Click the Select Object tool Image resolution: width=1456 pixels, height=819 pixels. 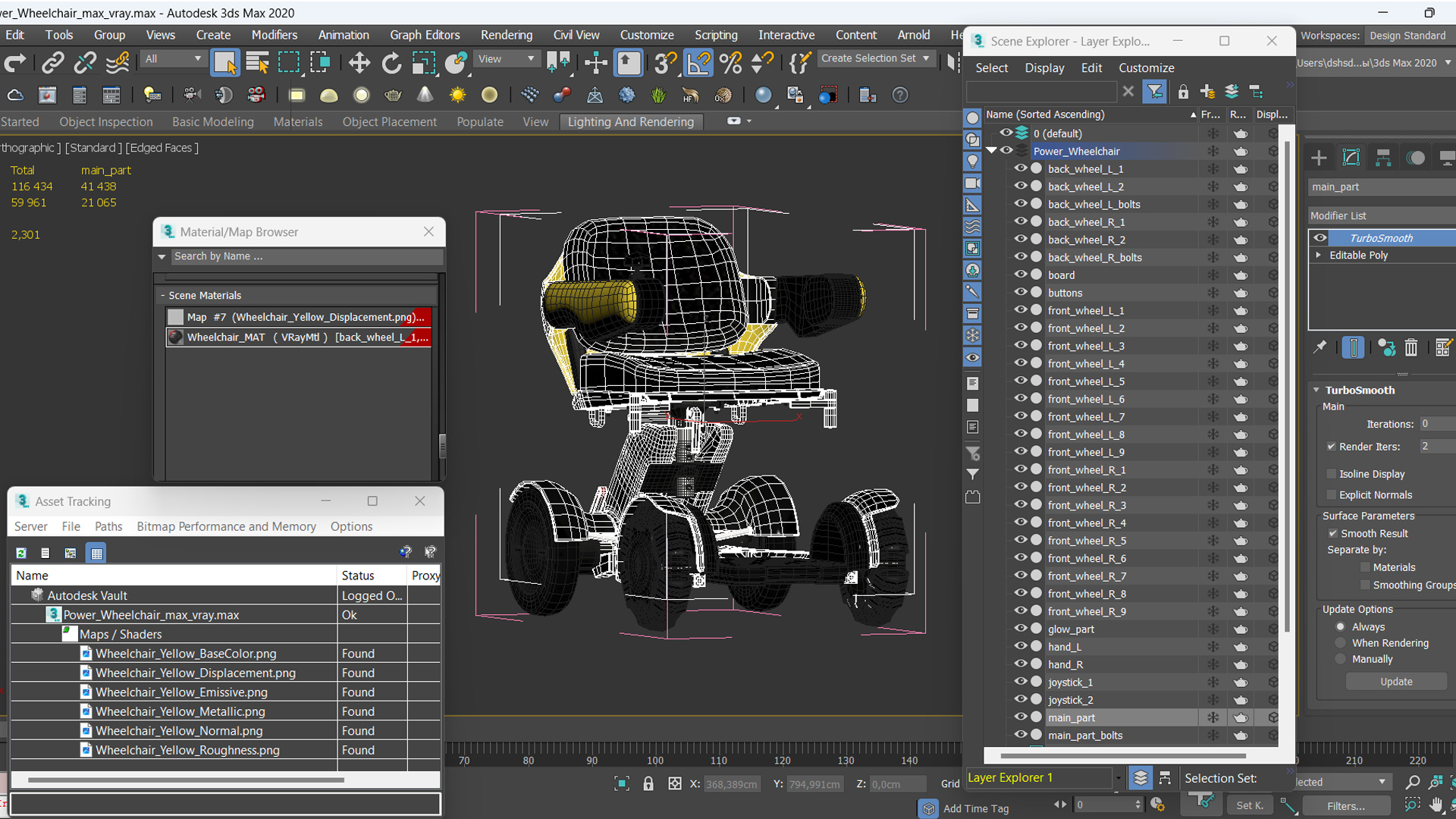(x=225, y=63)
